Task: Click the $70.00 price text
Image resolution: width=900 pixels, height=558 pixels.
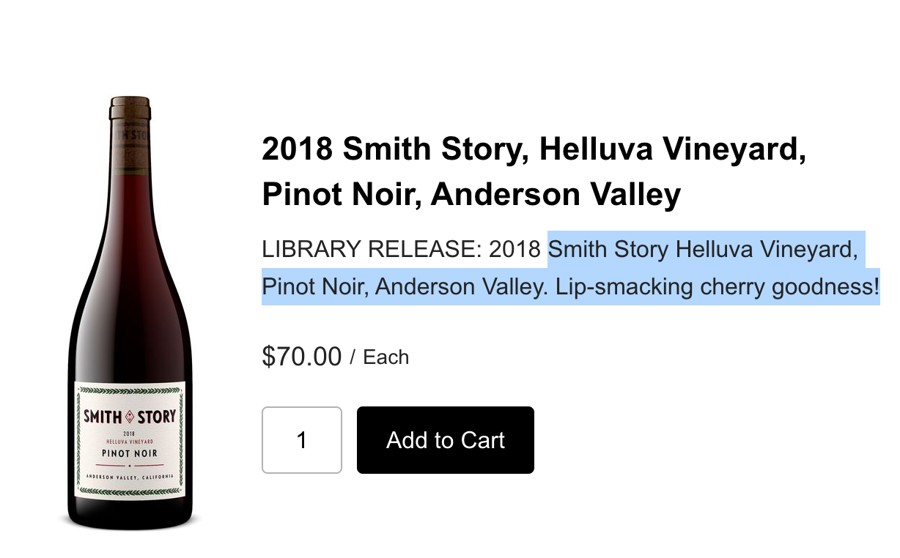Action: coord(301,356)
